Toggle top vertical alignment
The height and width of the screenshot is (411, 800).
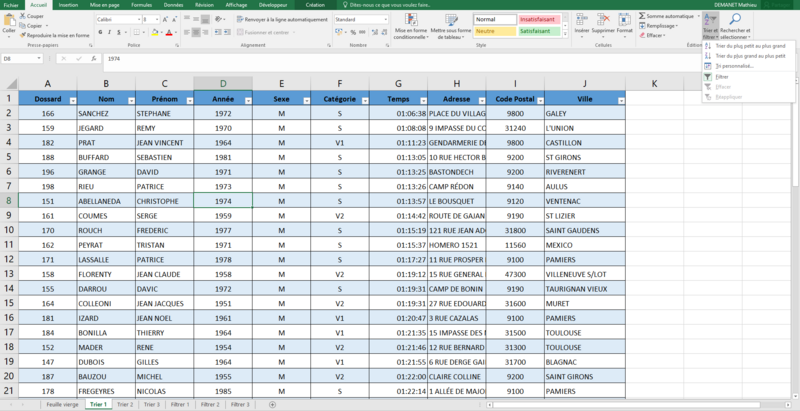[x=187, y=19]
